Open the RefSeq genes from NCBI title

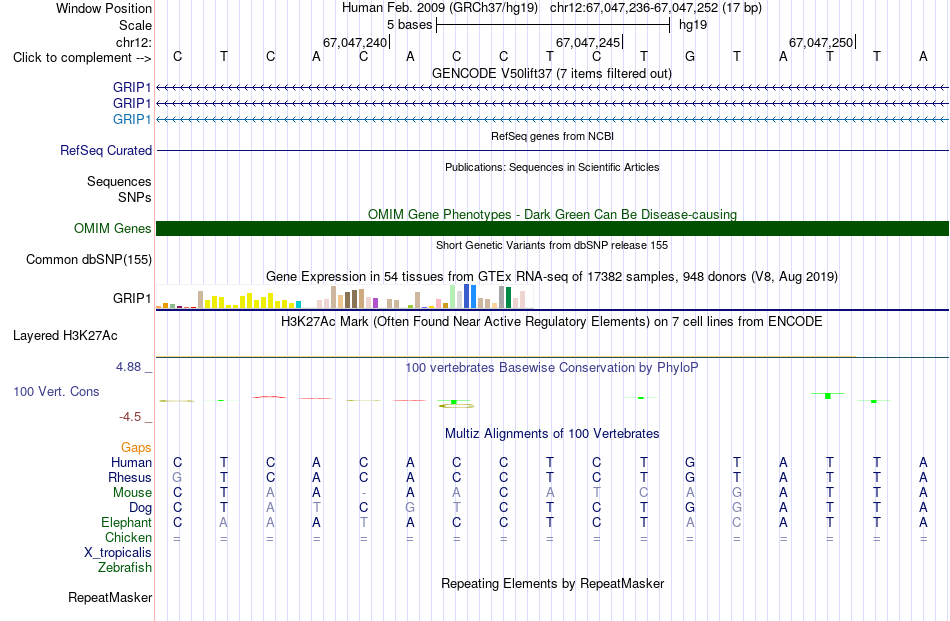point(552,136)
